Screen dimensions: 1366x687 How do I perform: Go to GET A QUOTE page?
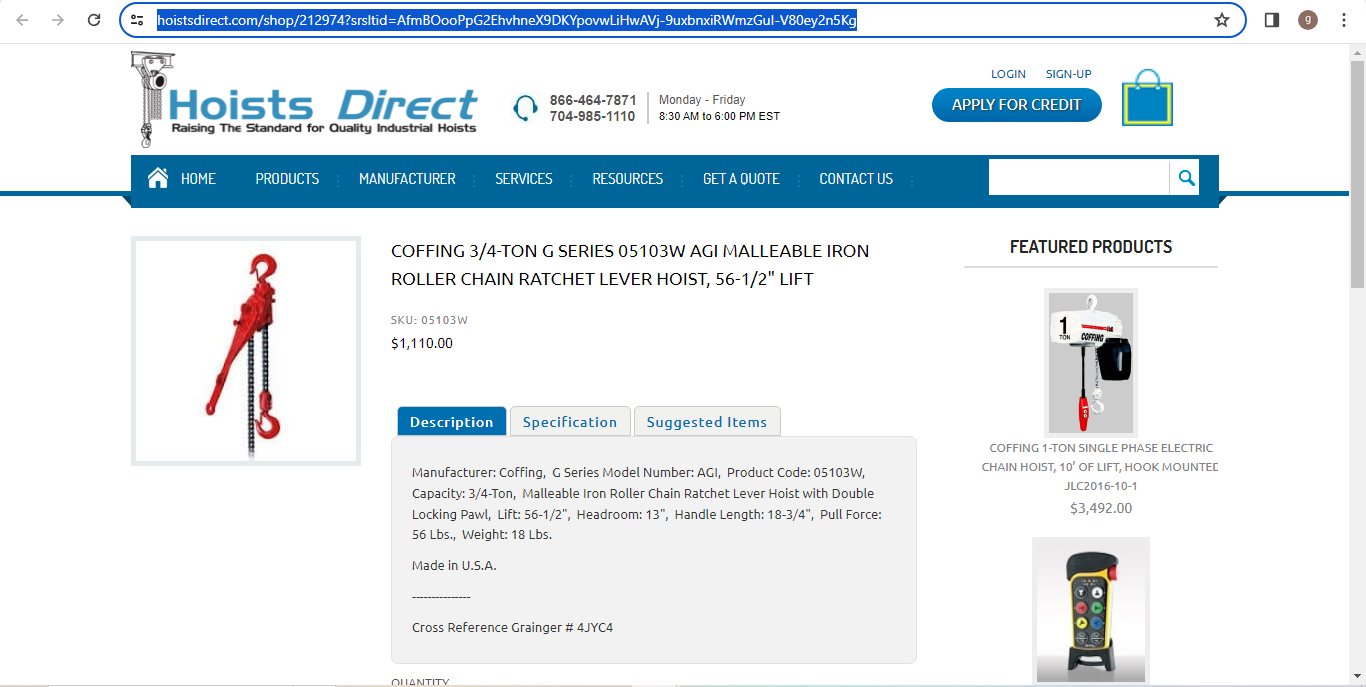click(741, 179)
